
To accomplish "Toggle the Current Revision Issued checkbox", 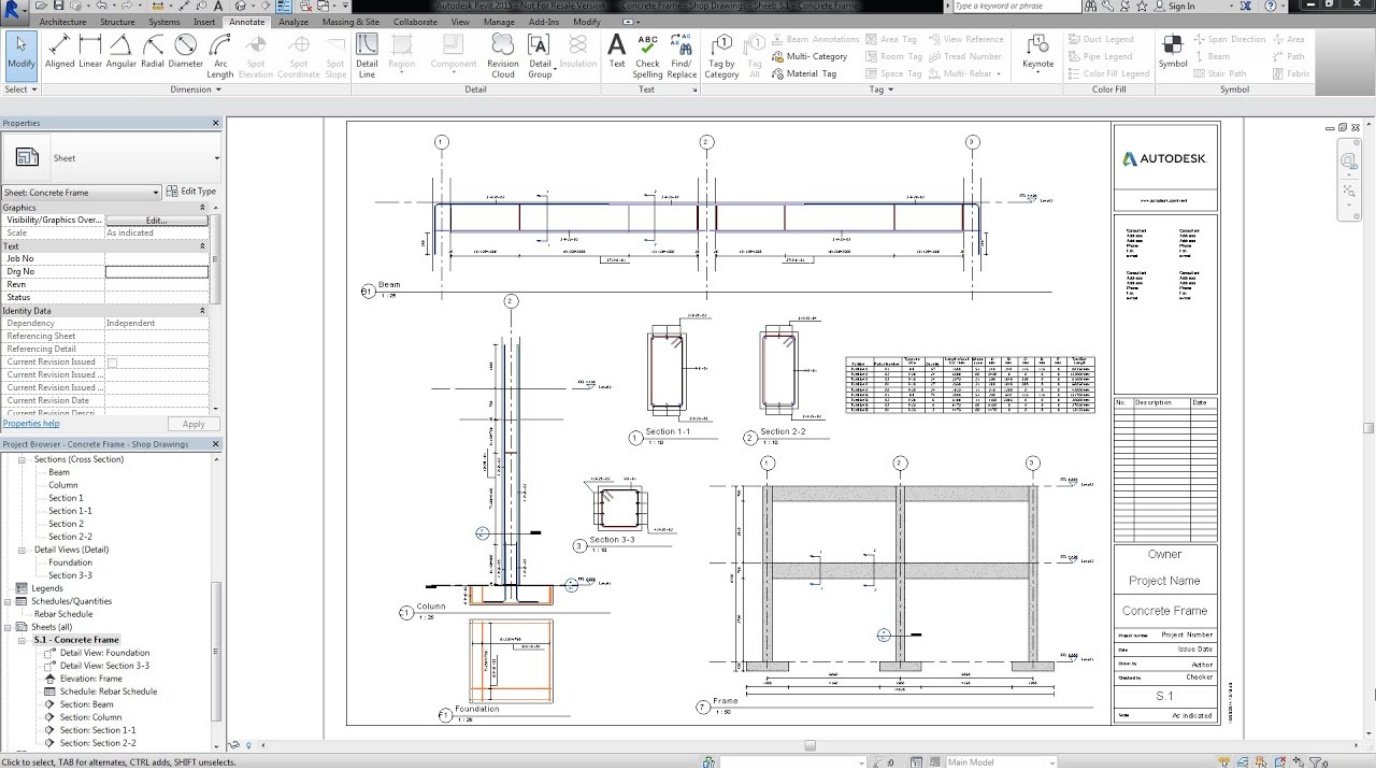I will point(112,362).
